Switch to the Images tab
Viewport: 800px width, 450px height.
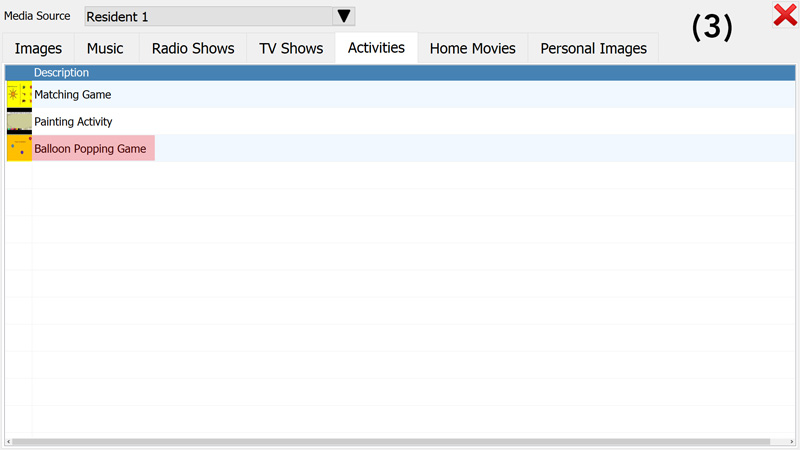38,48
